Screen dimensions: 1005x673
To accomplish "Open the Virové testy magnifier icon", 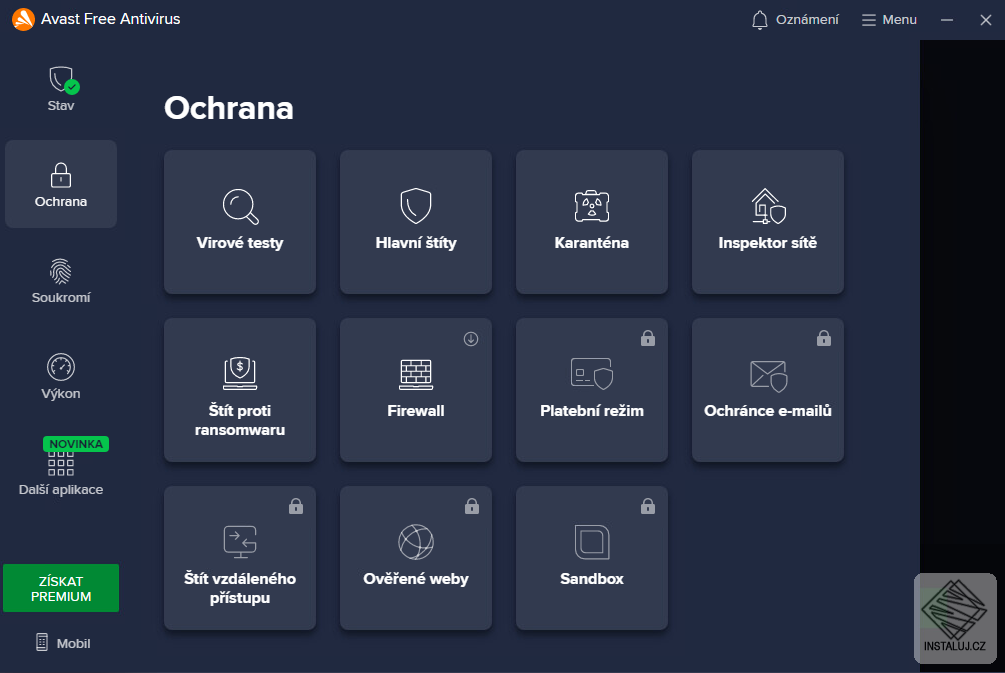I will pos(240,206).
